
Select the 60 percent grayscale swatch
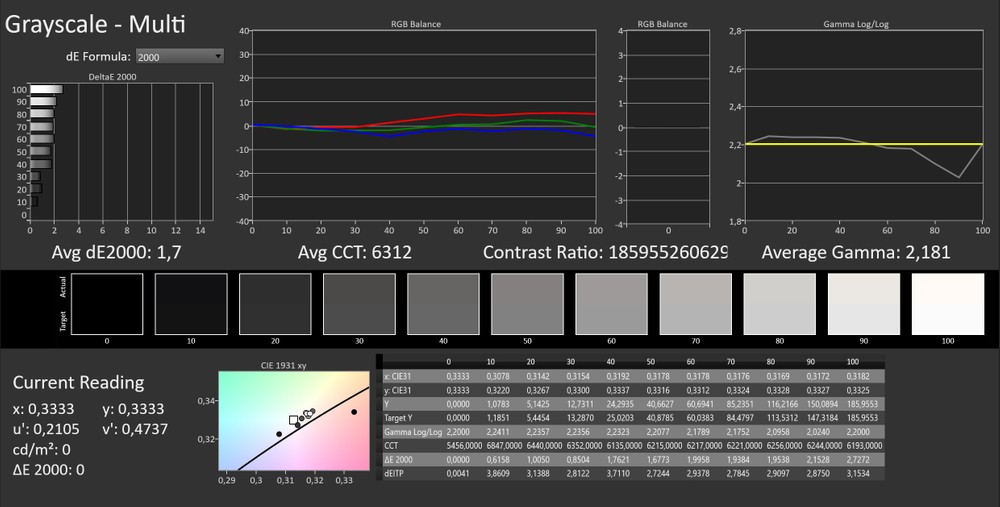pos(609,304)
